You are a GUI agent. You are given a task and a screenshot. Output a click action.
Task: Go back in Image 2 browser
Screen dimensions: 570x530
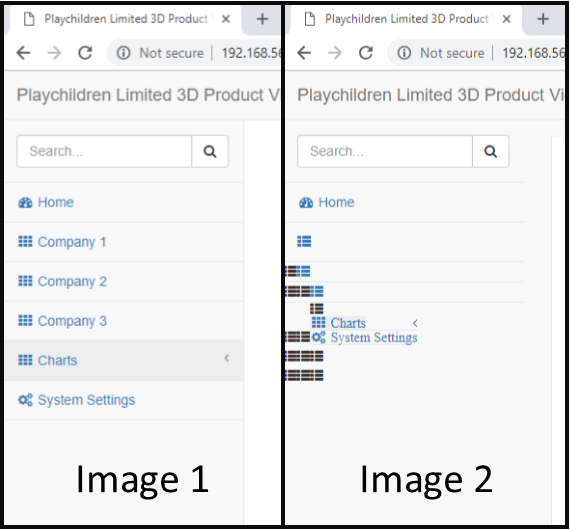(304, 53)
